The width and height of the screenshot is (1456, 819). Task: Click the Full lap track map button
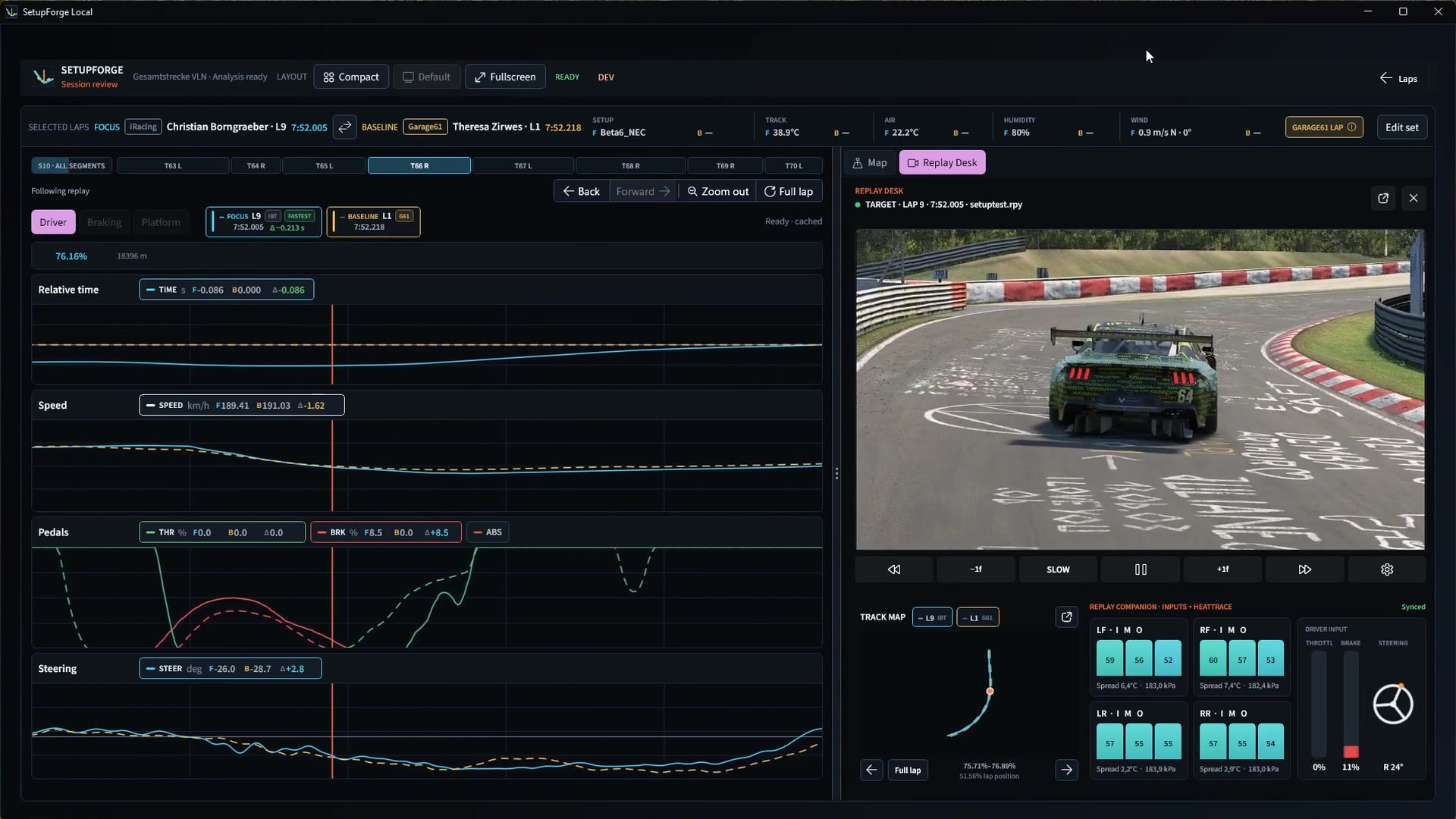click(x=908, y=770)
